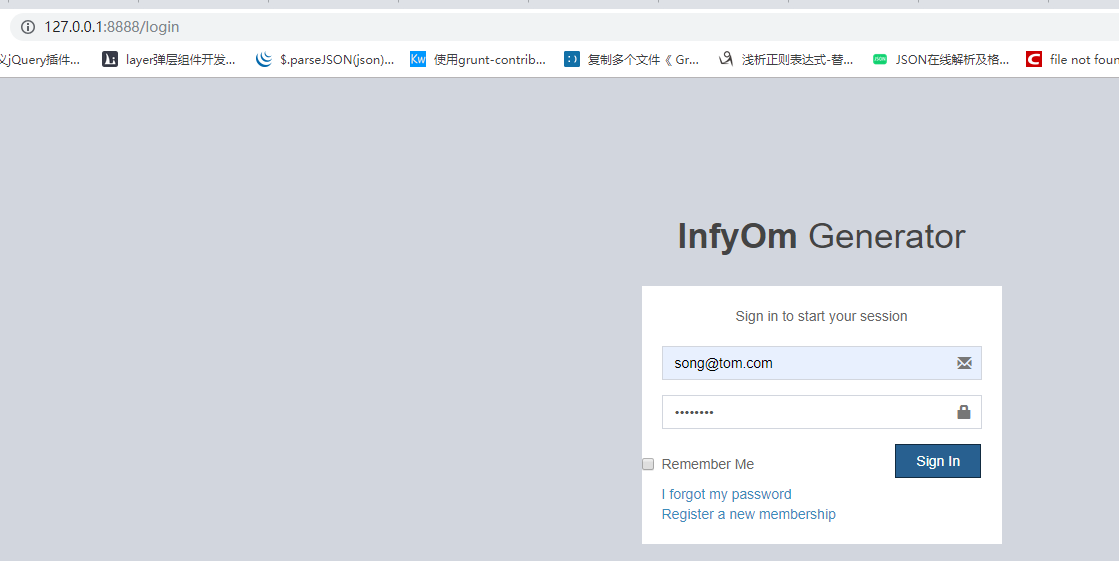The width and height of the screenshot is (1119, 561).
Task: Click the address bar URL 127.0.0.1:8888/login
Action: [x=112, y=27]
